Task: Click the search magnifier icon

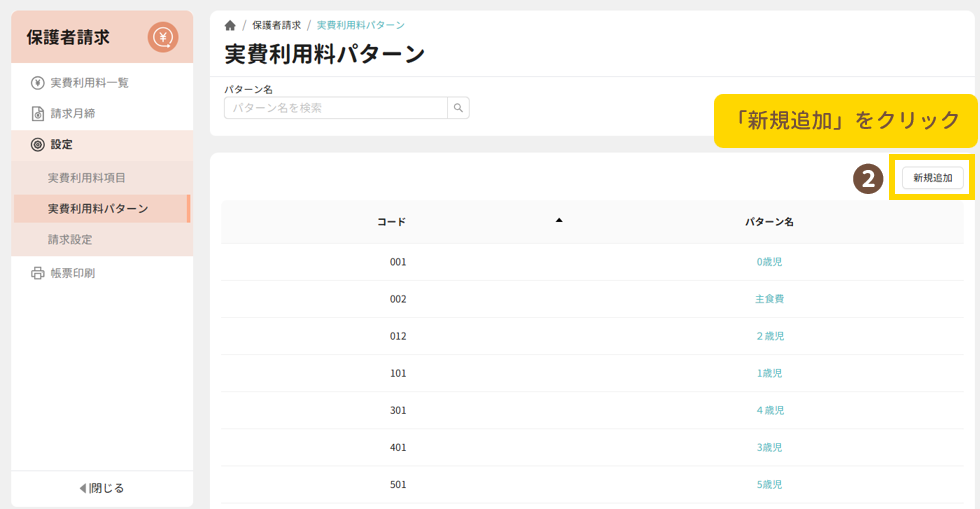Action: 458,108
